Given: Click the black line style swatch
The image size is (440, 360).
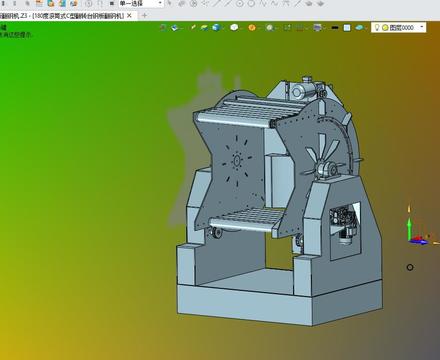Looking at the screenshot, I should click(x=335, y=28).
